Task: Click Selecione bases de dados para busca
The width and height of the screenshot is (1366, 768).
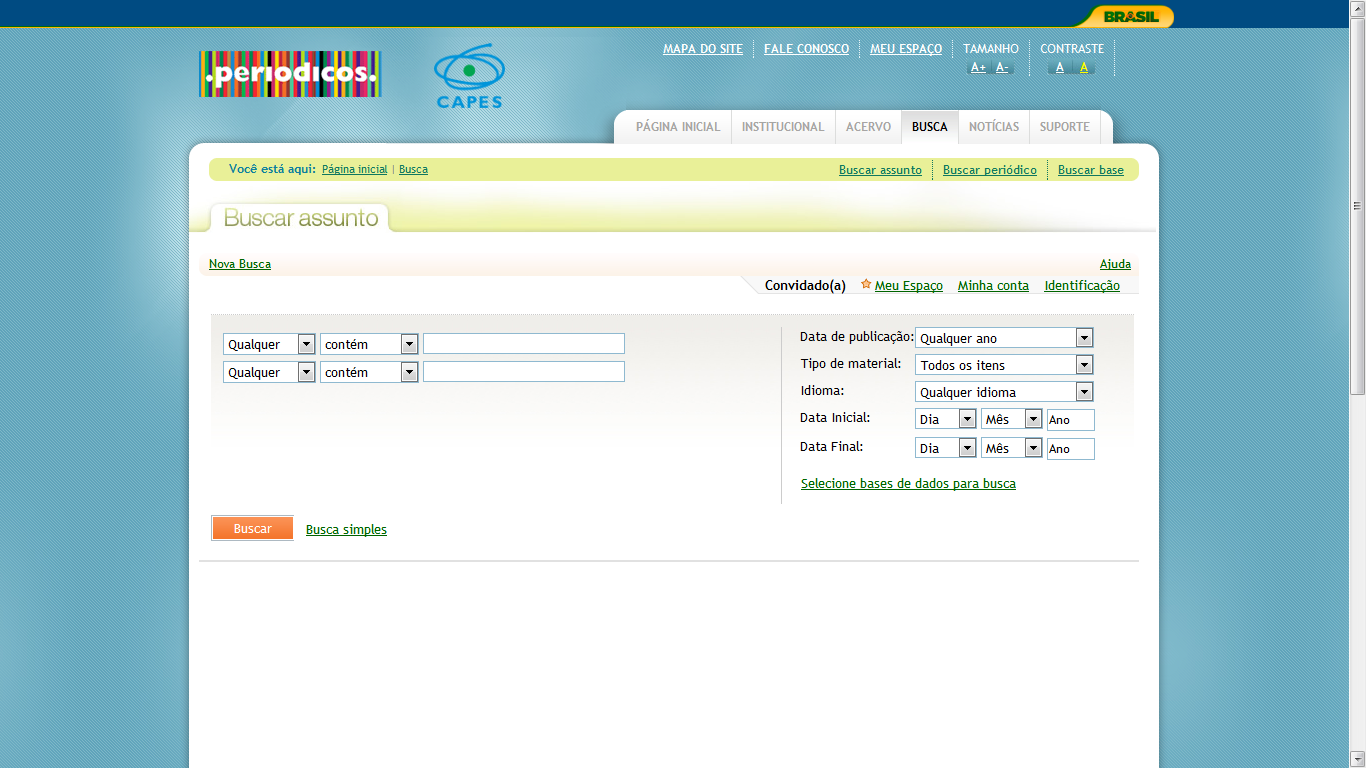Action: pos(908,484)
